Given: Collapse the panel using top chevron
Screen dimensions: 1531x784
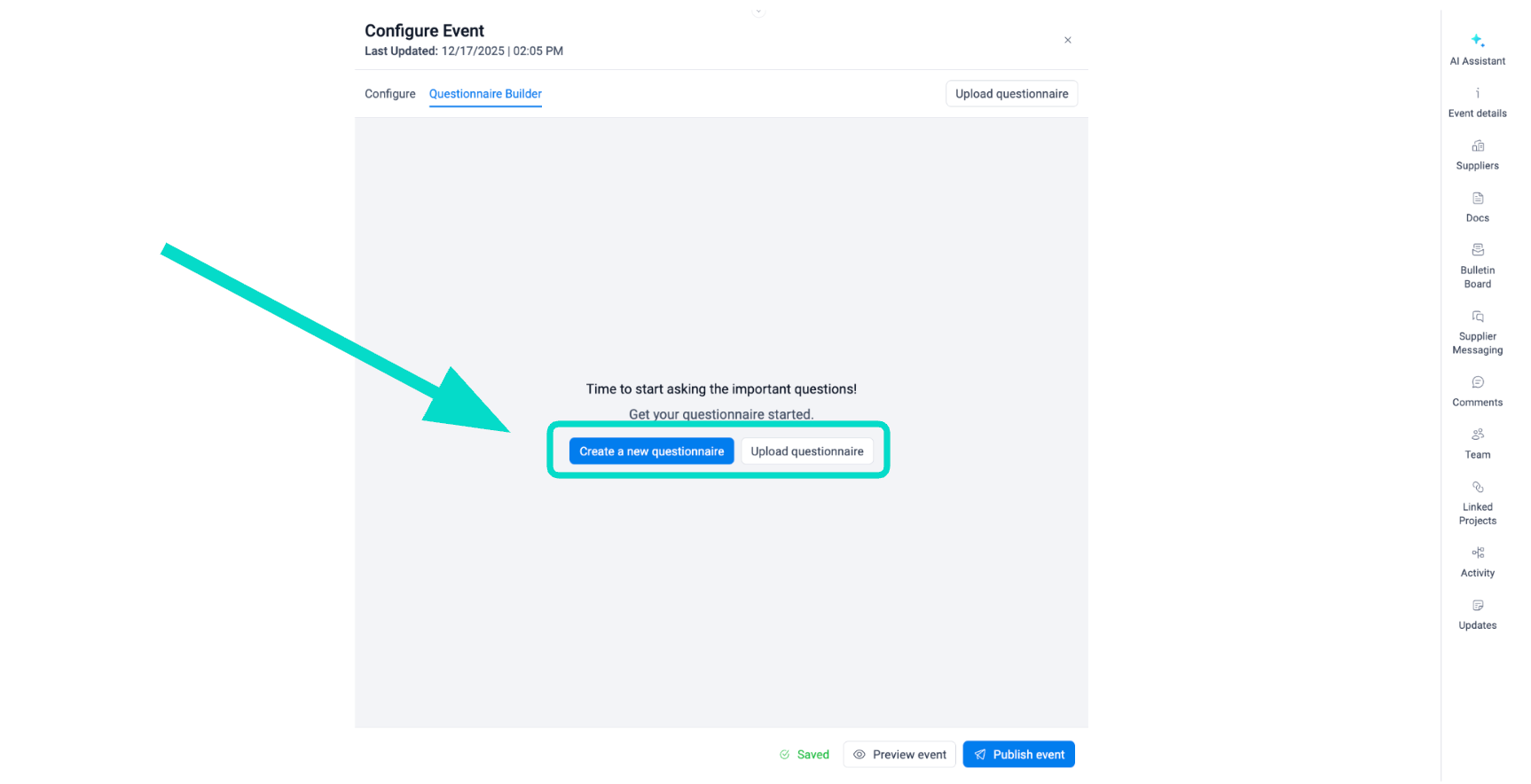Looking at the screenshot, I should click(x=758, y=12).
